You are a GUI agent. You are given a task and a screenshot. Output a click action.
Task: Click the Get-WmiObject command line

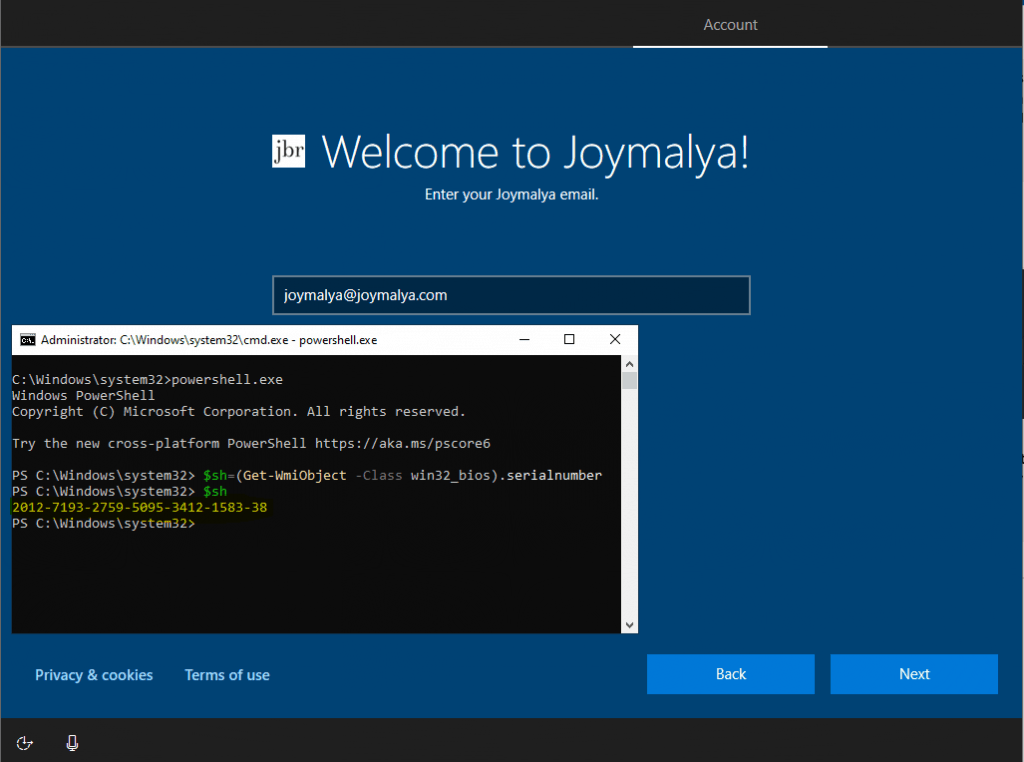(x=307, y=475)
